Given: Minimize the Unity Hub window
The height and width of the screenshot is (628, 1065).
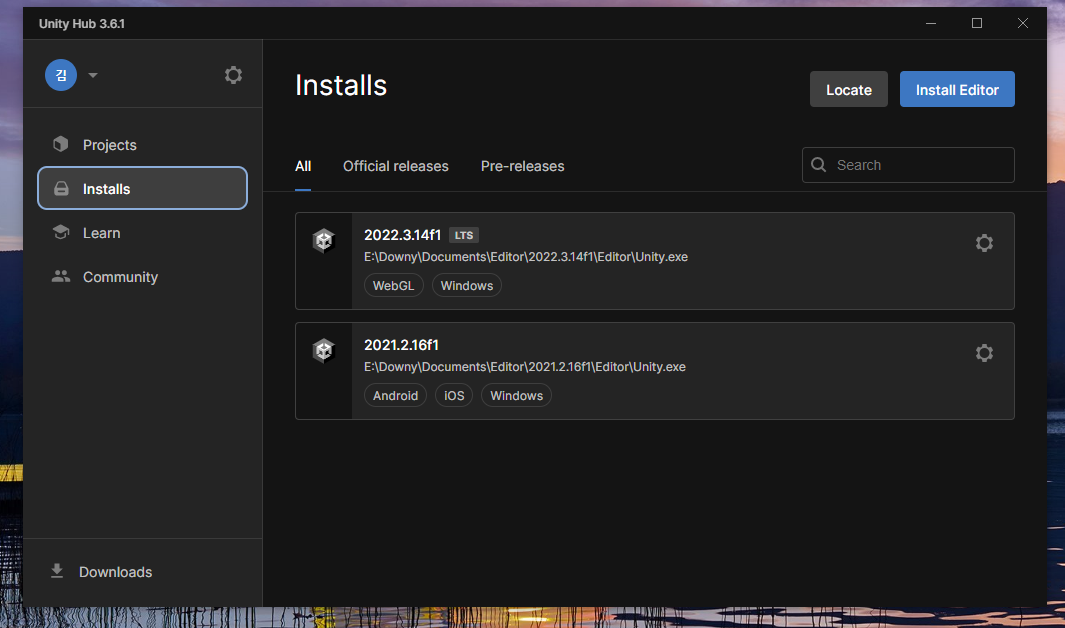Looking at the screenshot, I should click(x=931, y=23).
